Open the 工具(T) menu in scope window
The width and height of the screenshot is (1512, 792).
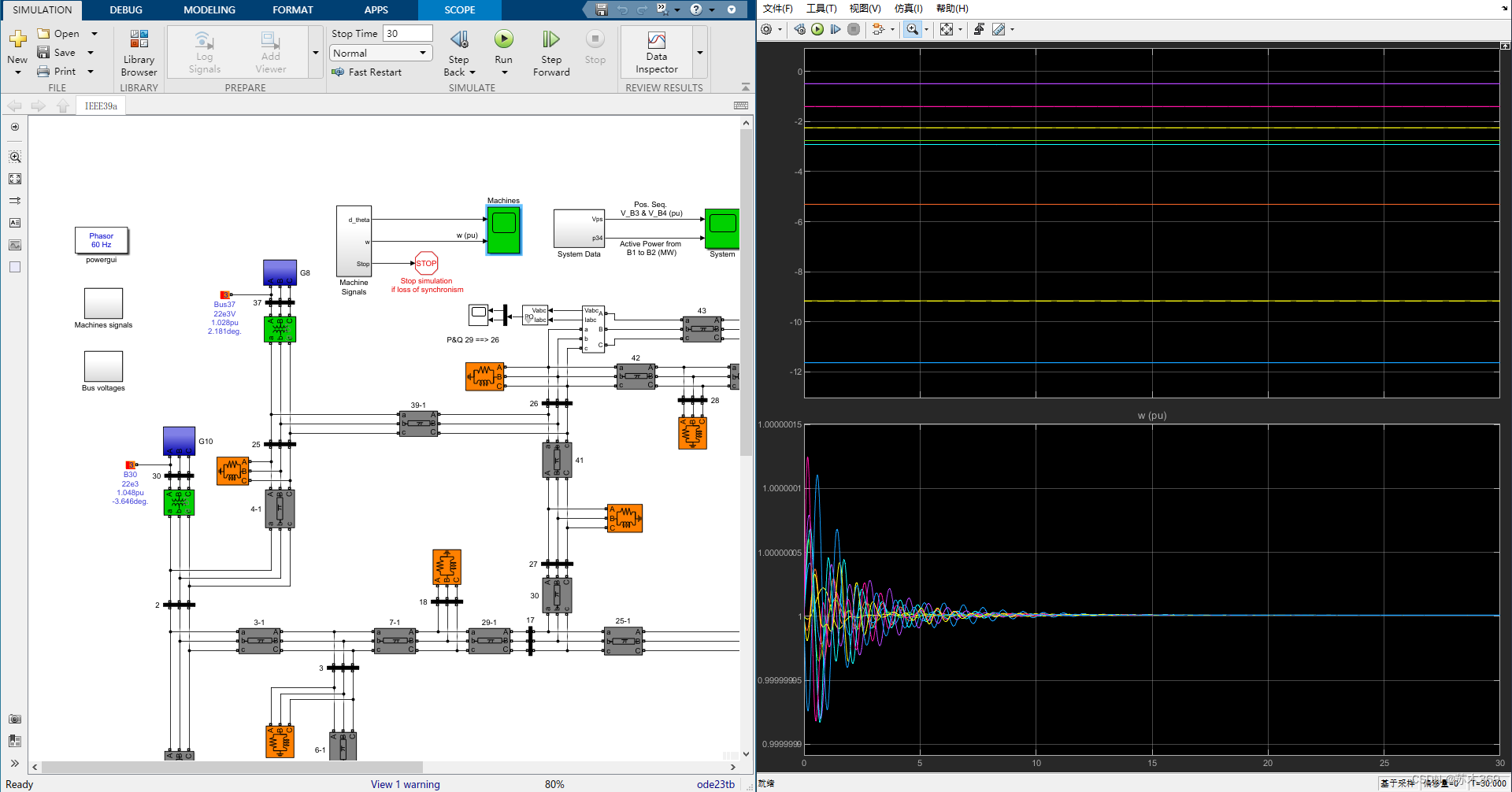[821, 9]
